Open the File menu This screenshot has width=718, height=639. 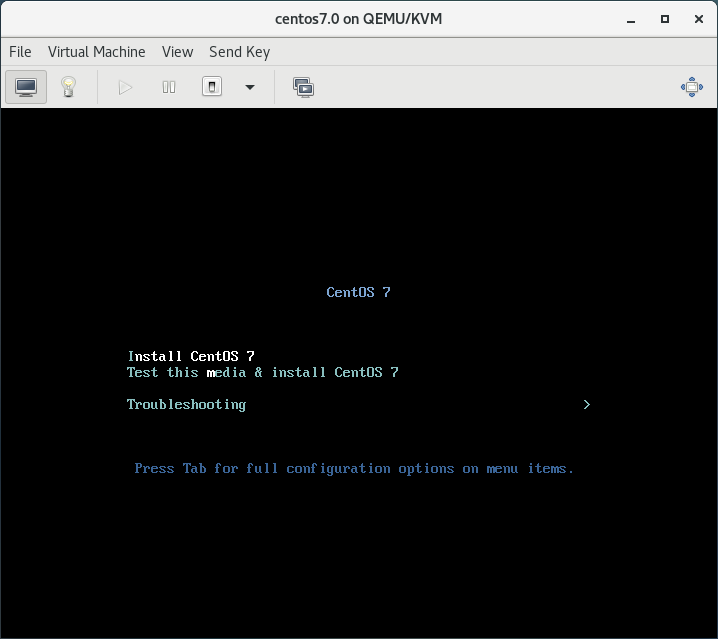[x=20, y=52]
